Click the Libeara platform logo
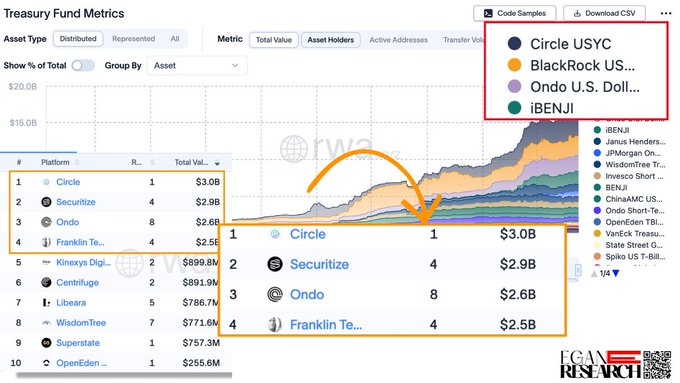Viewport: 680px width, 383px height. coord(46,303)
